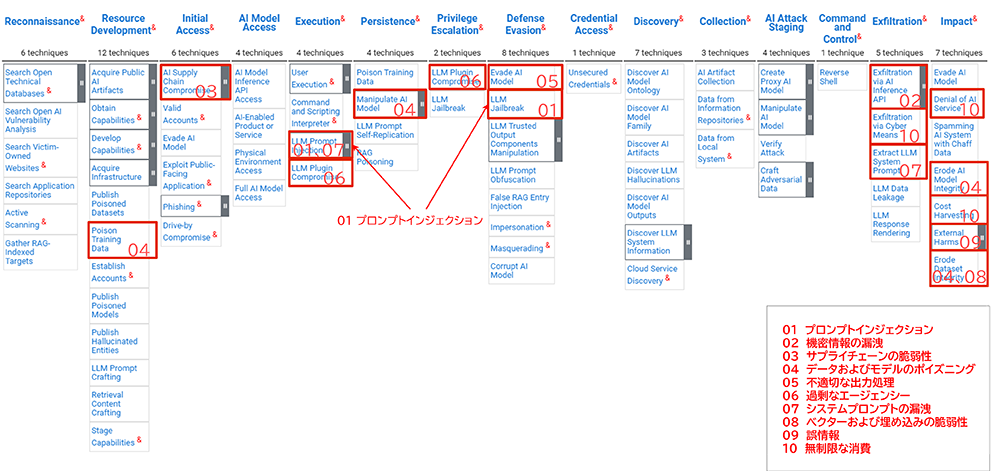1000x471 pixels.
Task: Open the Cloud Service Discovery technique
Action: click(x=654, y=275)
